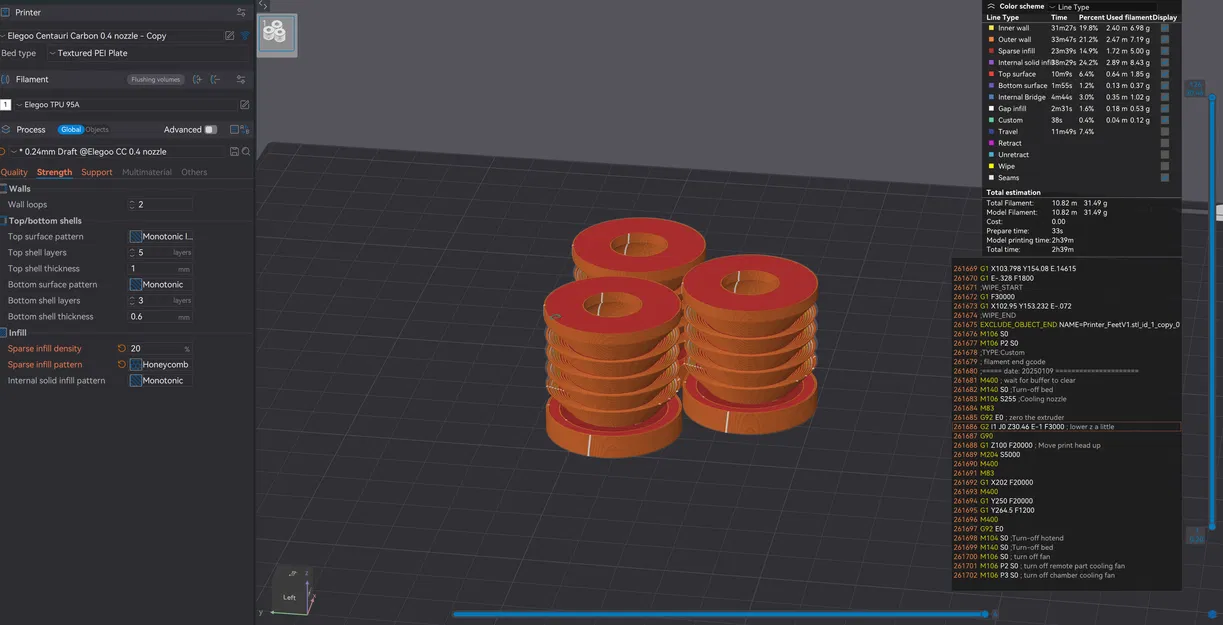Click the Sparse infill pattern label

pos(45,364)
